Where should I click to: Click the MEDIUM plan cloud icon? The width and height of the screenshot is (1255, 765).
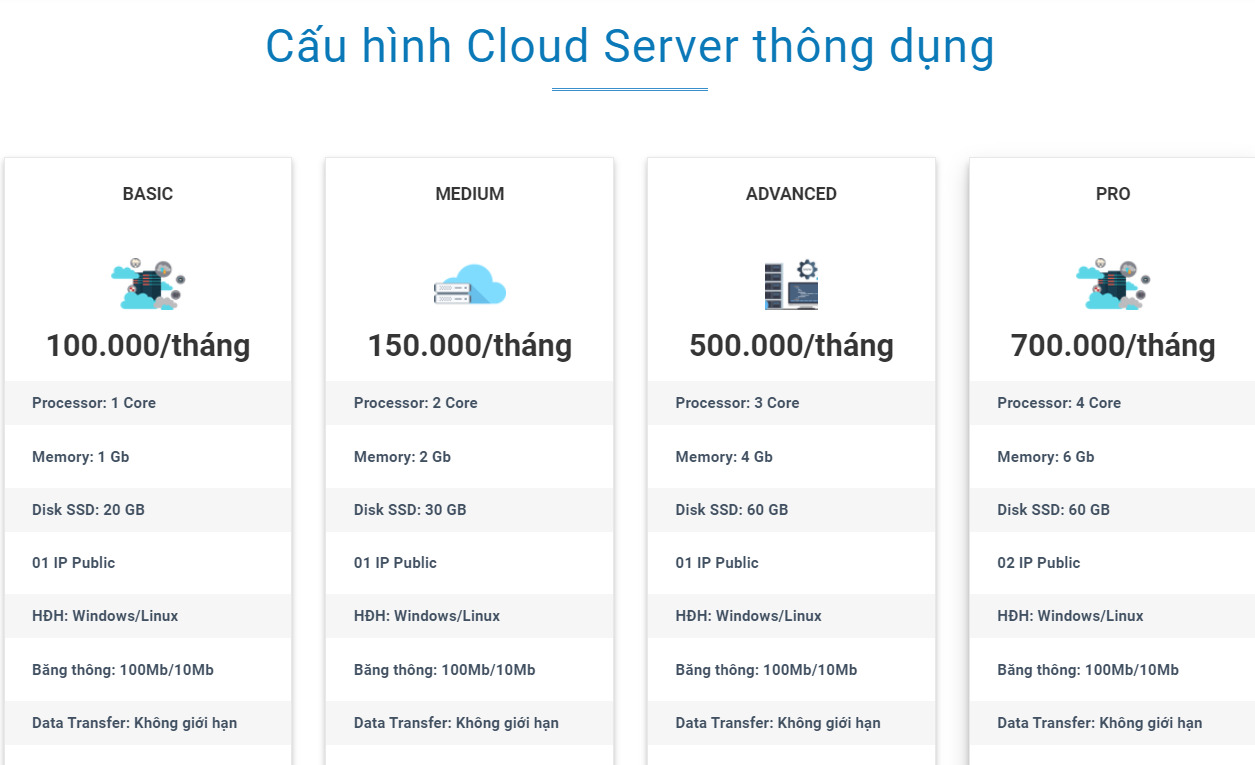(x=470, y=284)
